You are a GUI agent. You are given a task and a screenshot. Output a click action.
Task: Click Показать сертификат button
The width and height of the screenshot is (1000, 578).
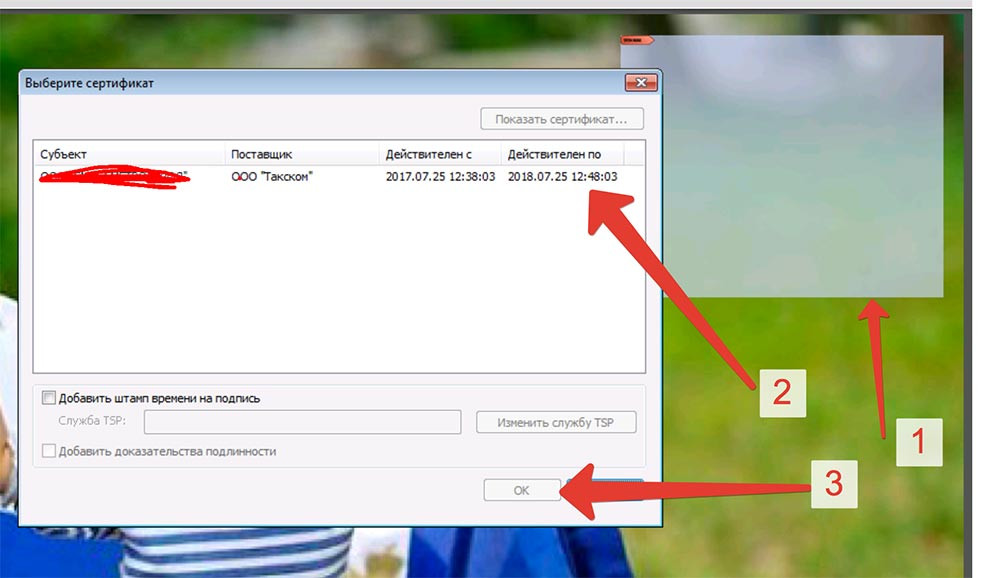(x=562, y=119)
